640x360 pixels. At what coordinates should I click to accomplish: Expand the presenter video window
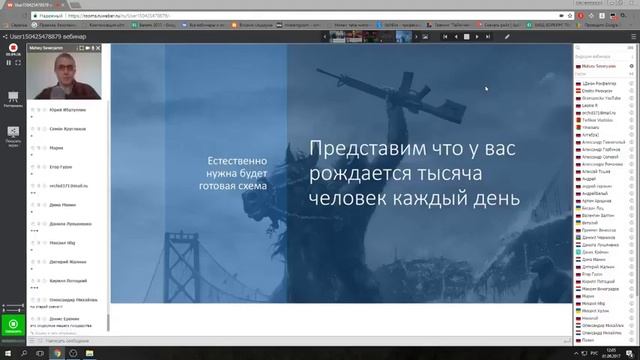click(81, 48)
